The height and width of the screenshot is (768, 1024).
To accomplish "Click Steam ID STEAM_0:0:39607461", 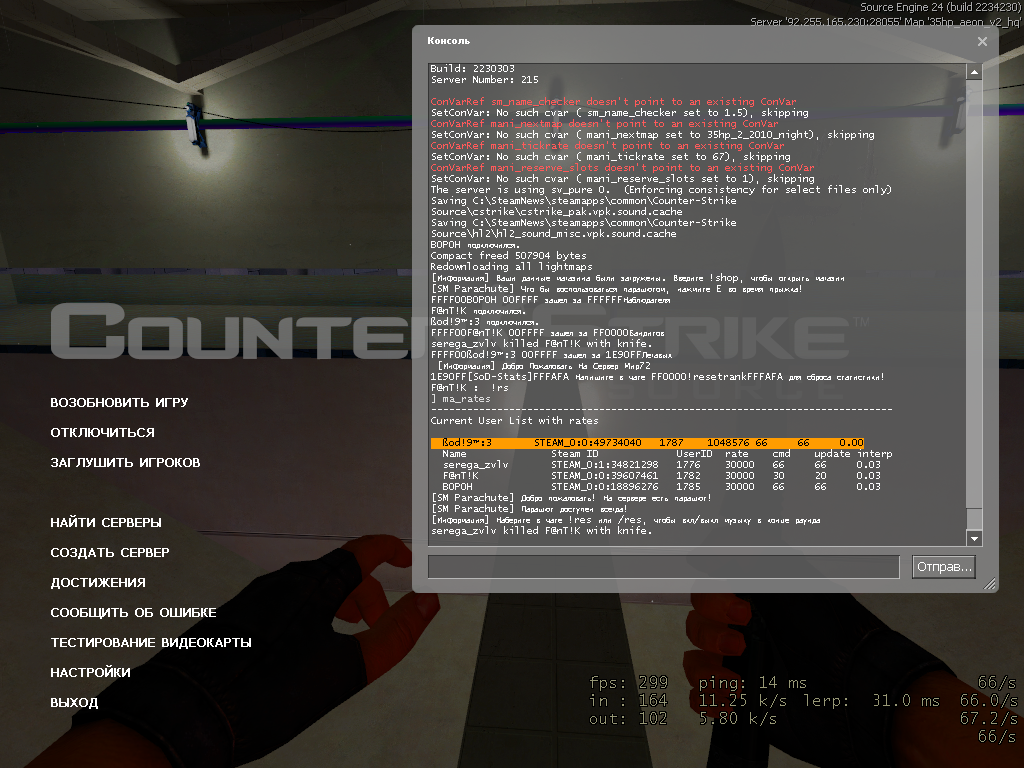I will click(605, 476).
